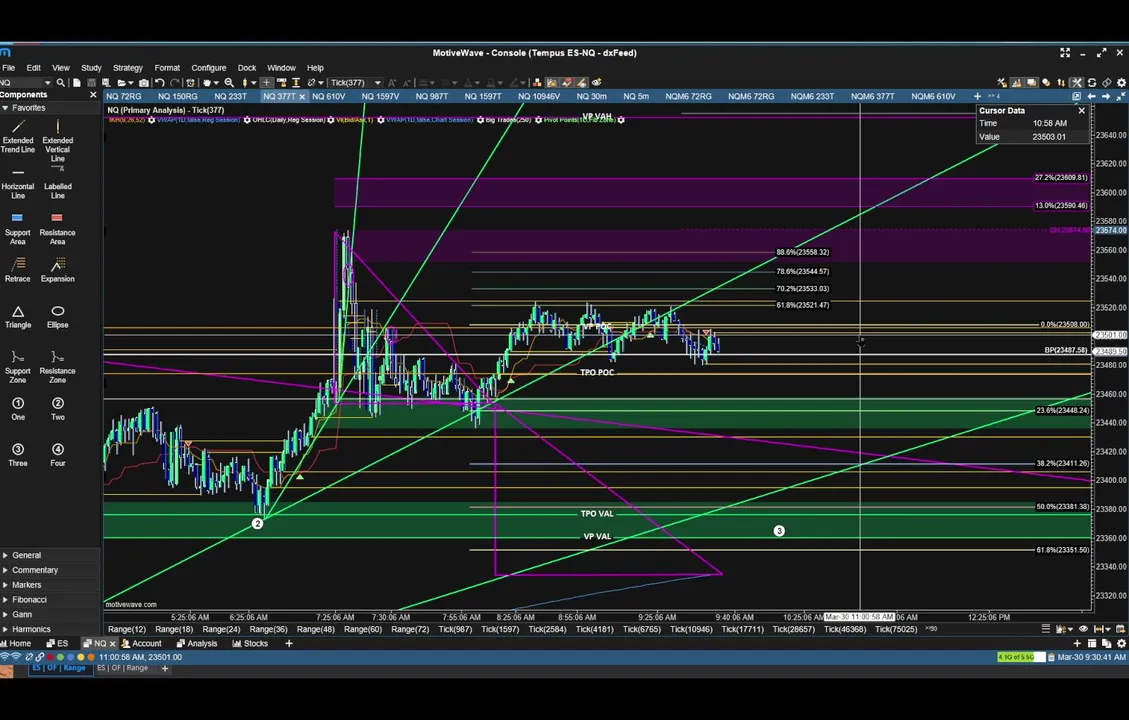Close the Cursor Data panel
Image resolution: width=1129 pixels, height=720 pixels.
[1081, 111]
